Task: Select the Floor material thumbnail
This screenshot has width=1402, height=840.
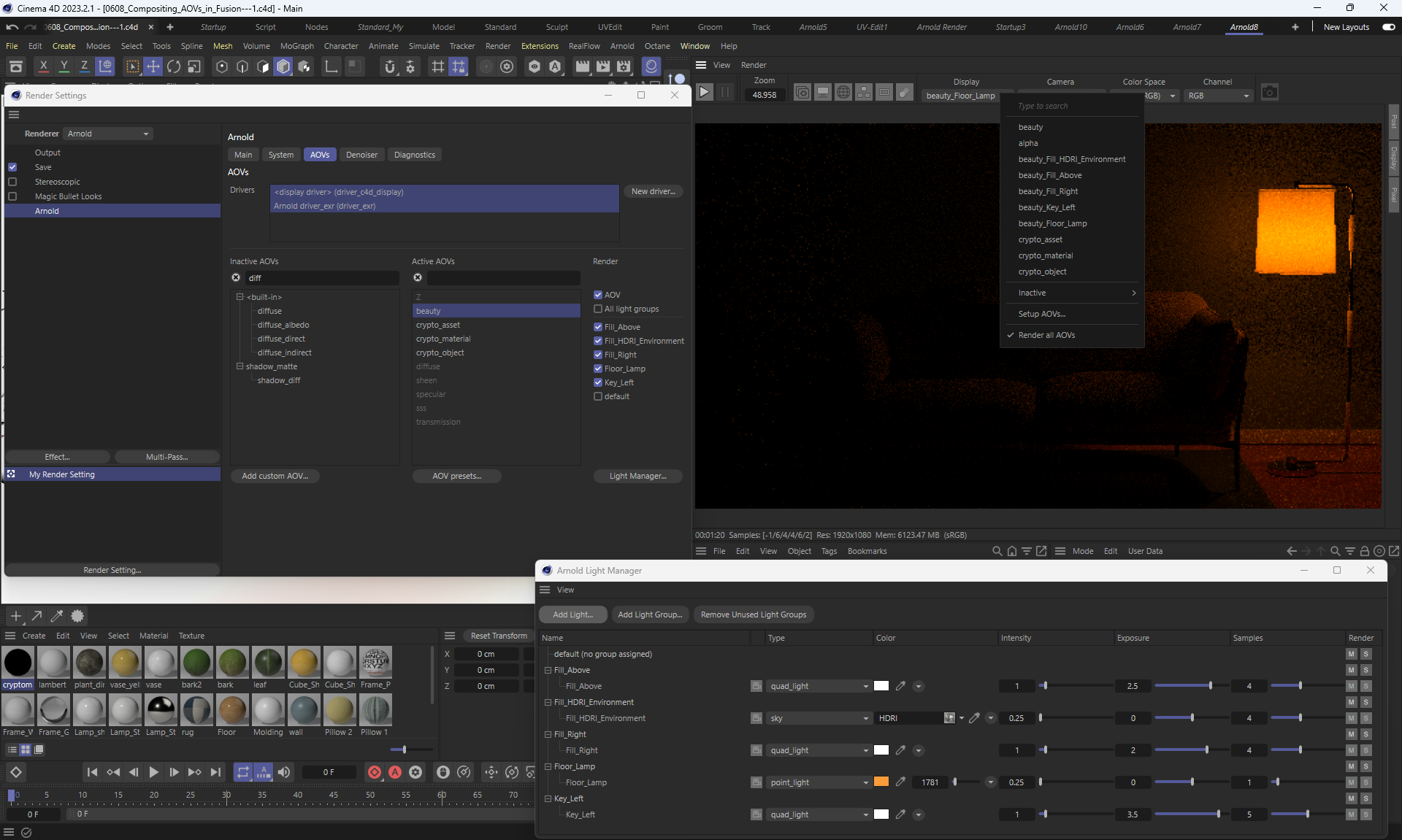Action: (232, 709)
